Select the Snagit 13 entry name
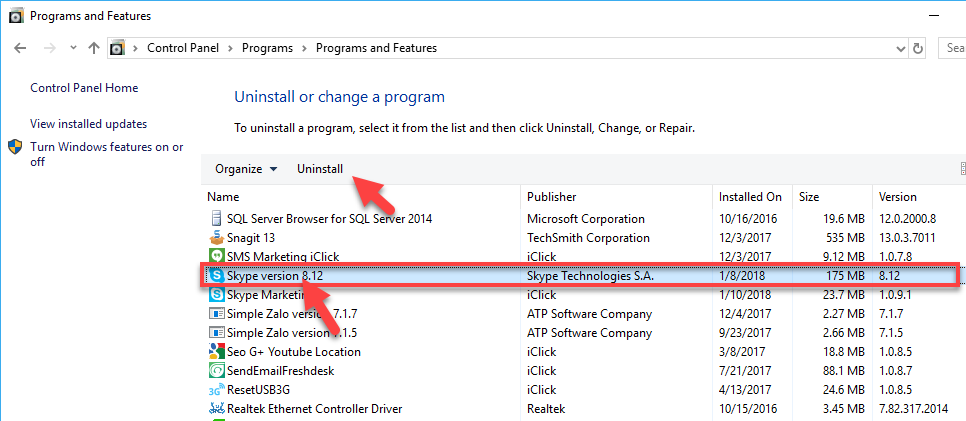The height and width of the screenshot is (421, 966). click(x=251, y=237)
